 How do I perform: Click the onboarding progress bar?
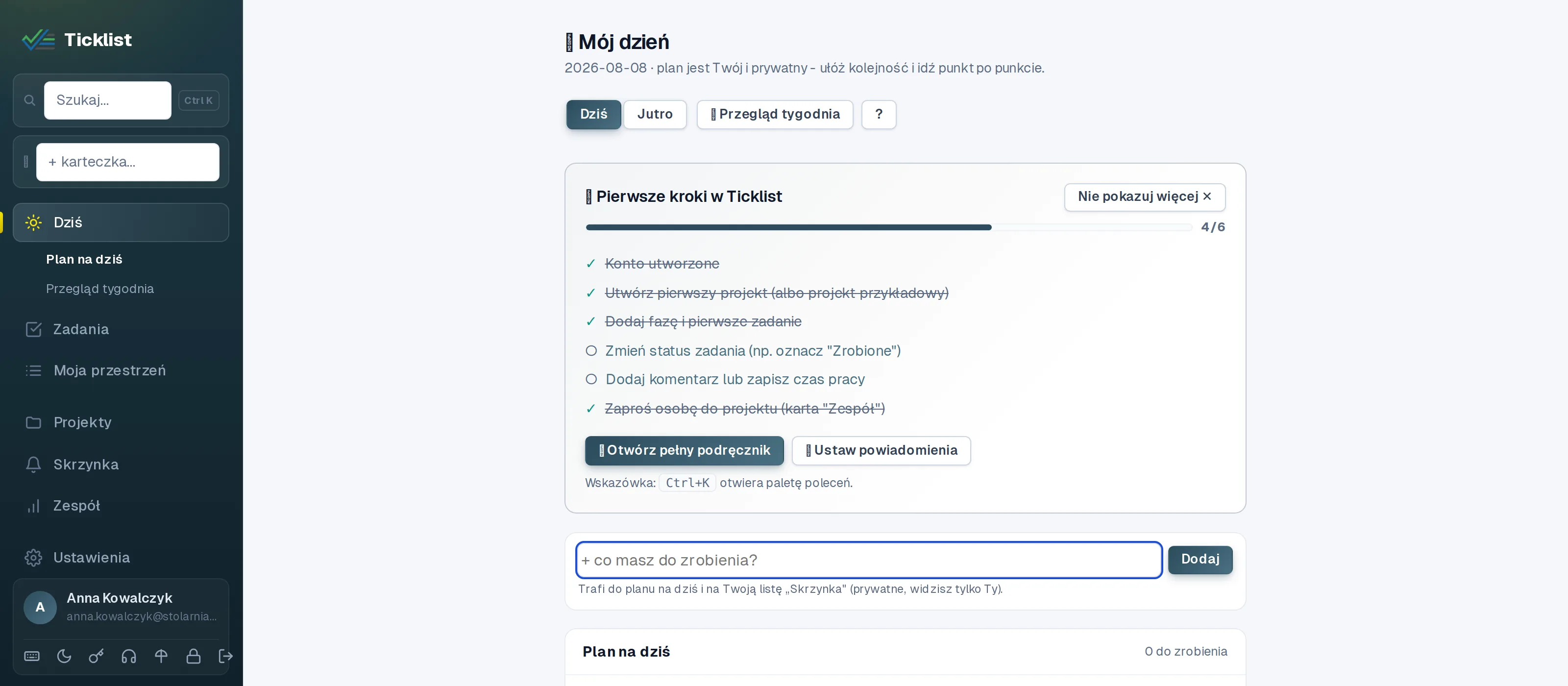point(889,227)
